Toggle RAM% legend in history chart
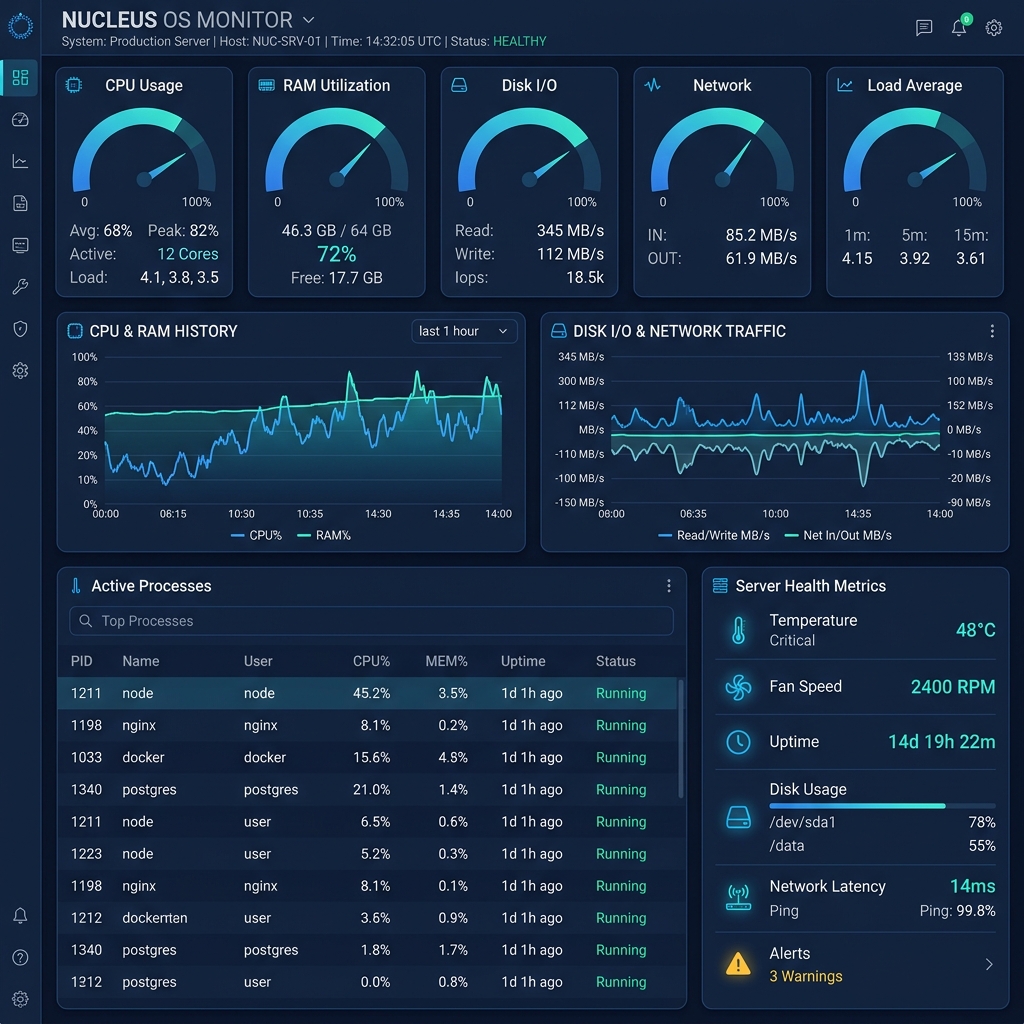This screenshot has height=1024, width=1024. click(x=324, y=535)
